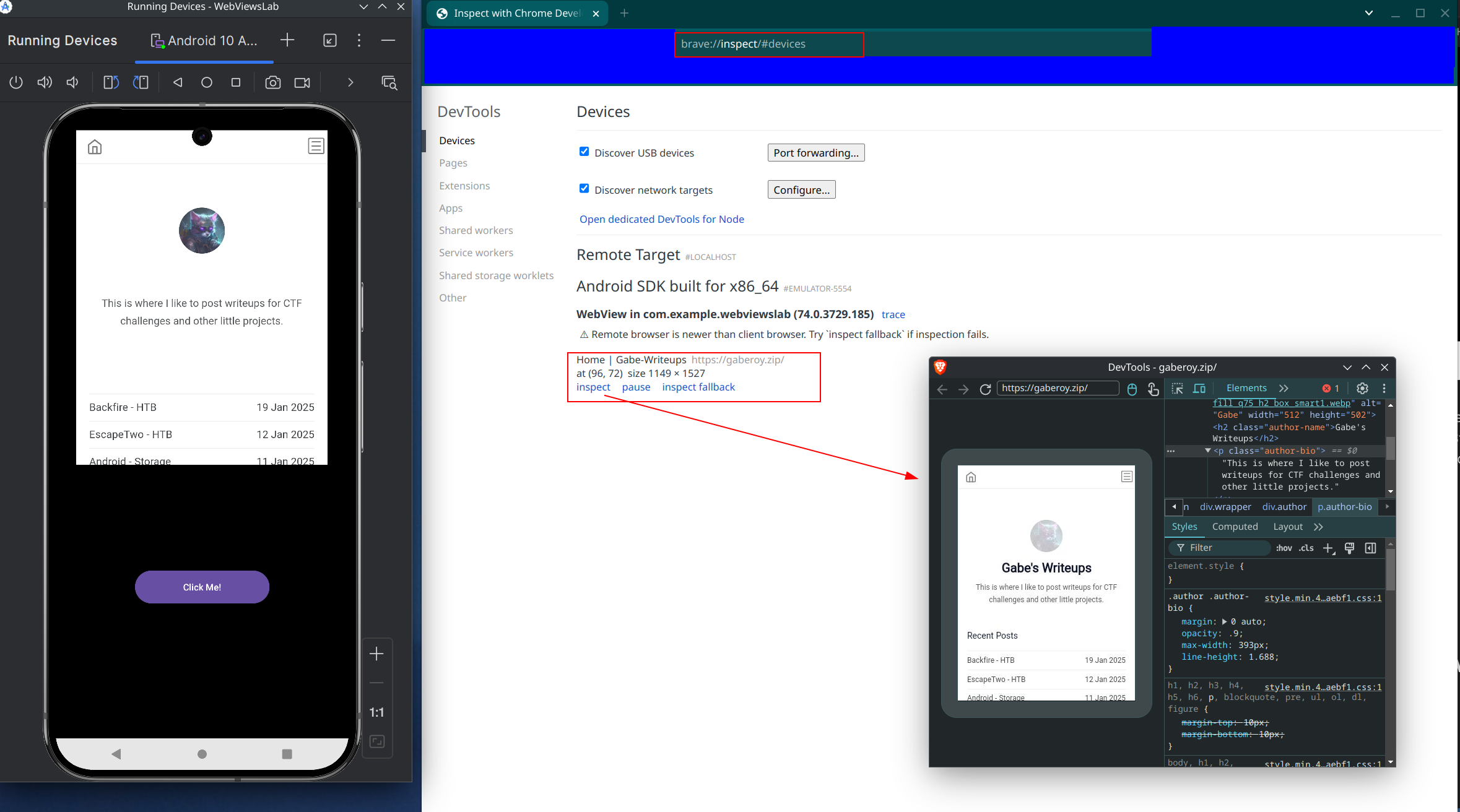Click the red error count badge in DevTools
Viewport: 1460px width, 812px height.
[1331, 388]
